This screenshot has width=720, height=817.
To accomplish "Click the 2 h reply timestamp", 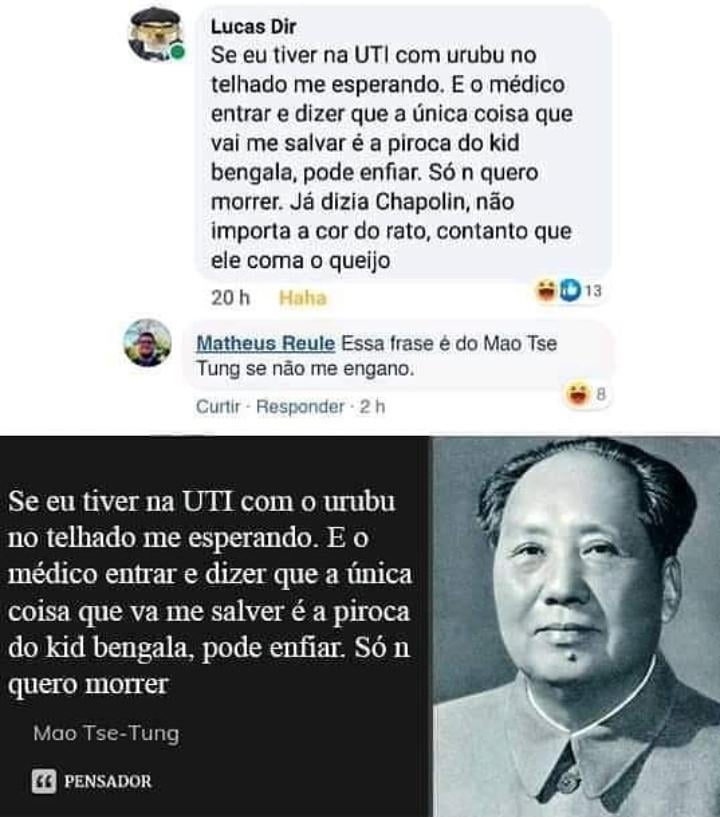I will [372, 406].
